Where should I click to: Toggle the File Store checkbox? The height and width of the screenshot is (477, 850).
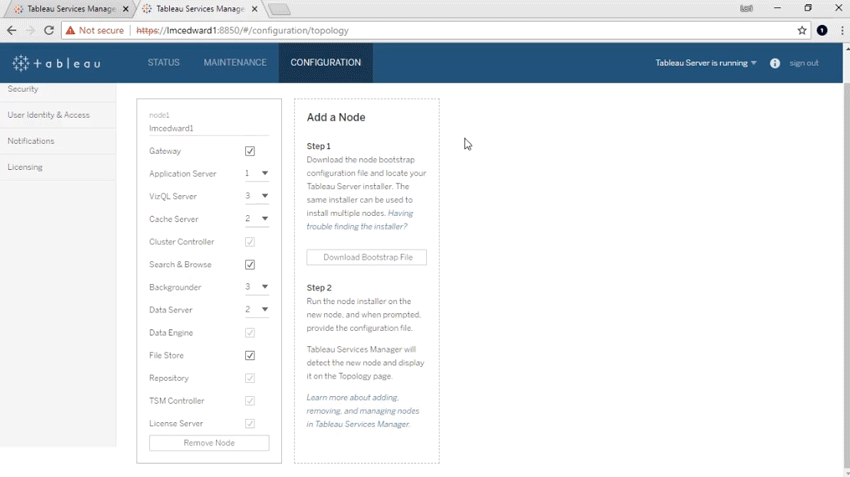click(x=250, y=355)
